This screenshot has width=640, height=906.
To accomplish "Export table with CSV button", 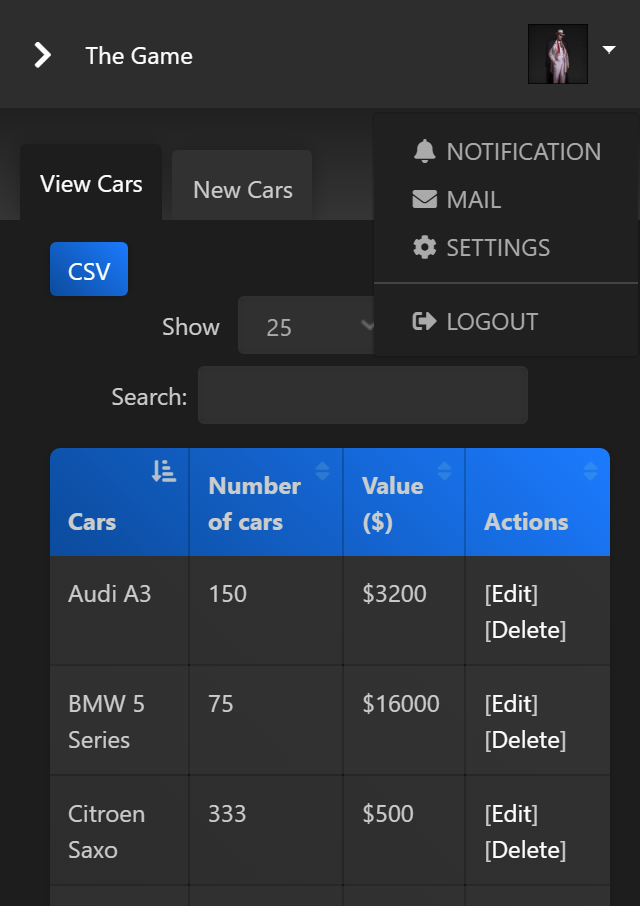I will 89,270.
